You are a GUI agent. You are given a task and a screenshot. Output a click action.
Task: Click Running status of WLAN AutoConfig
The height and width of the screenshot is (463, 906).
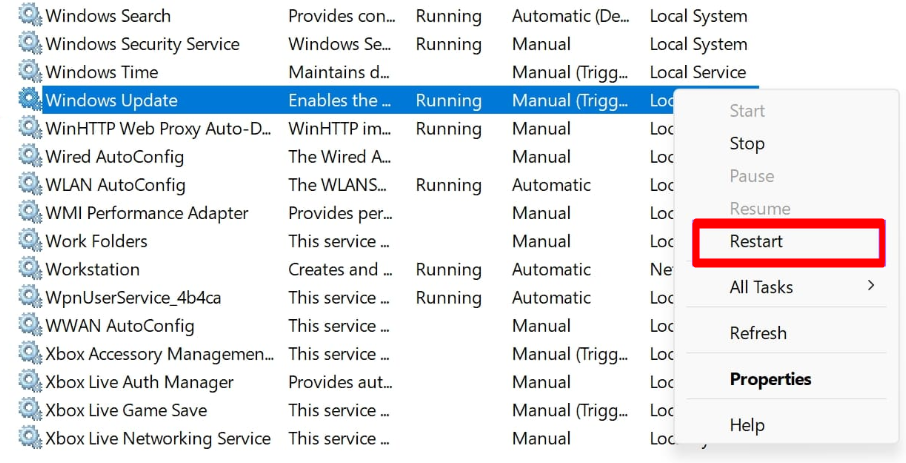pos(448,185)
